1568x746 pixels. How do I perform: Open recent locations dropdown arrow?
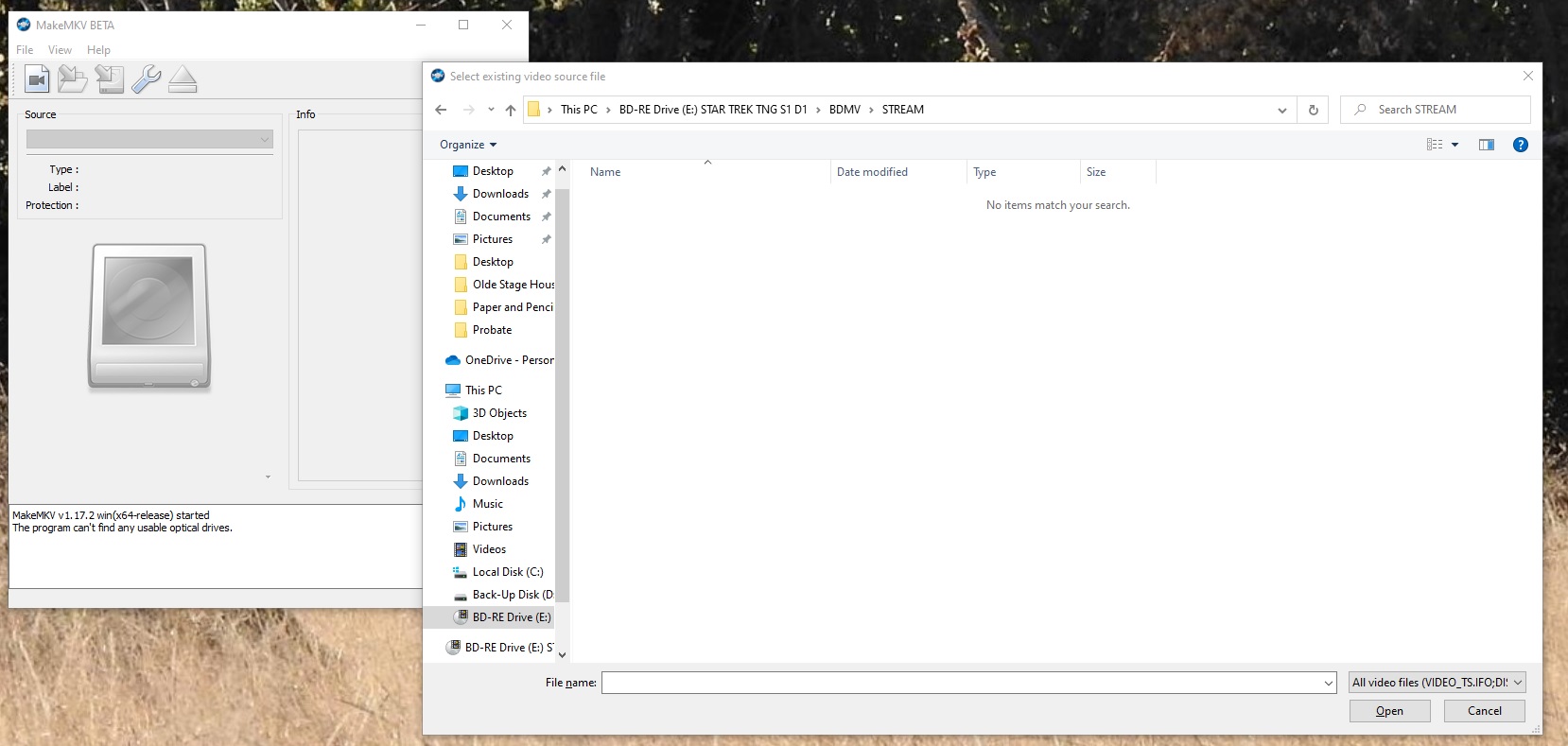click(491, 110)
